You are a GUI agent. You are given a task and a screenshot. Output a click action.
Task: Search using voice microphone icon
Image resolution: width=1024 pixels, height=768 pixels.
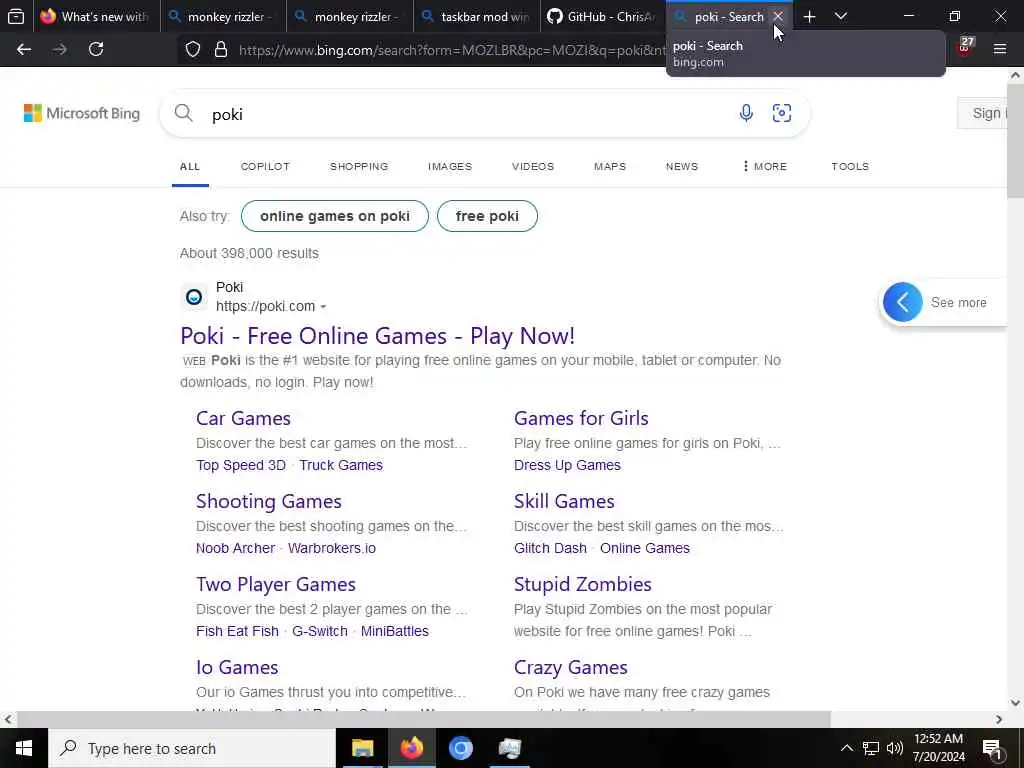tap(746, 113)
